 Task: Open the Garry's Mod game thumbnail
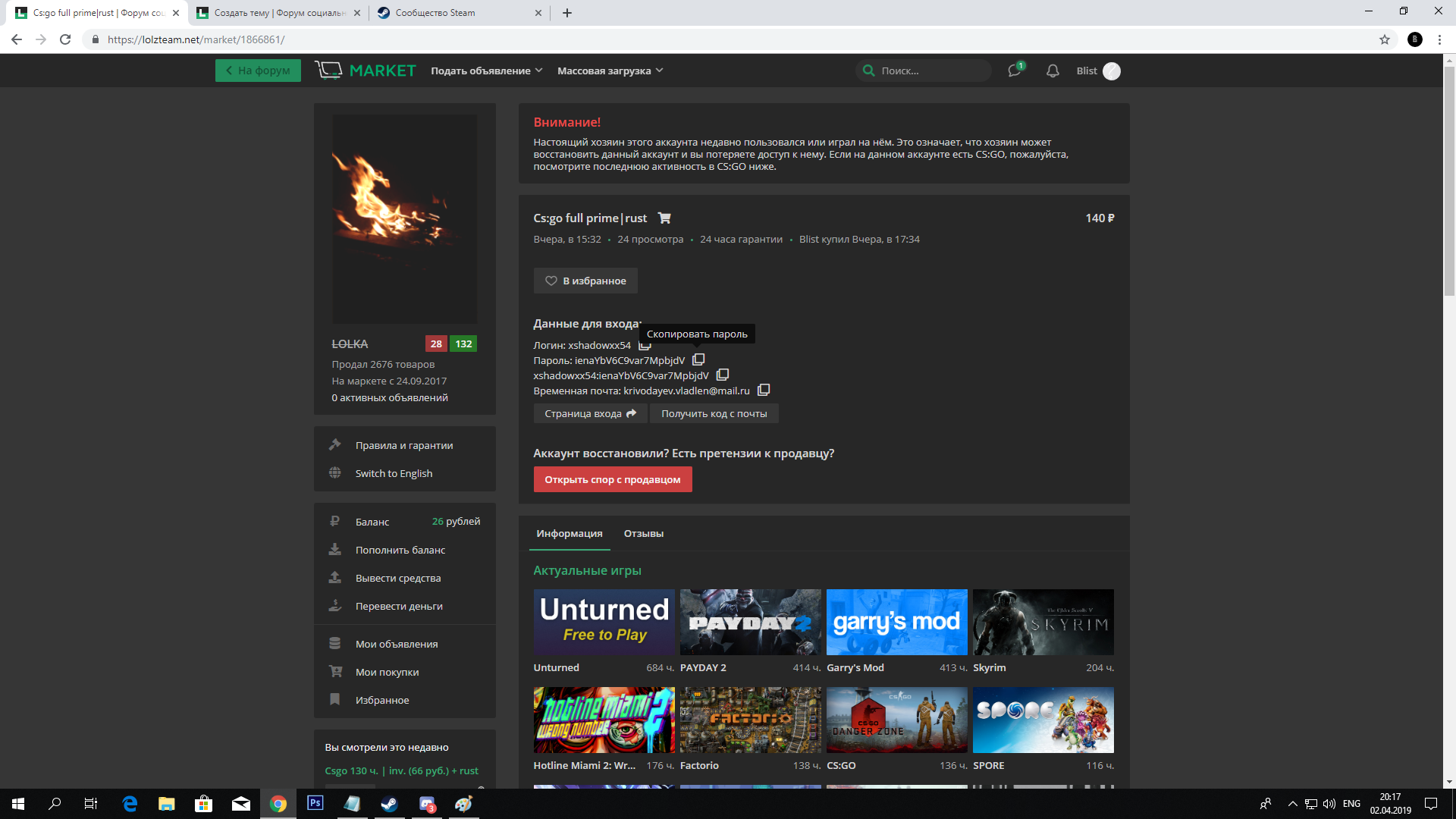click(896, 622)
